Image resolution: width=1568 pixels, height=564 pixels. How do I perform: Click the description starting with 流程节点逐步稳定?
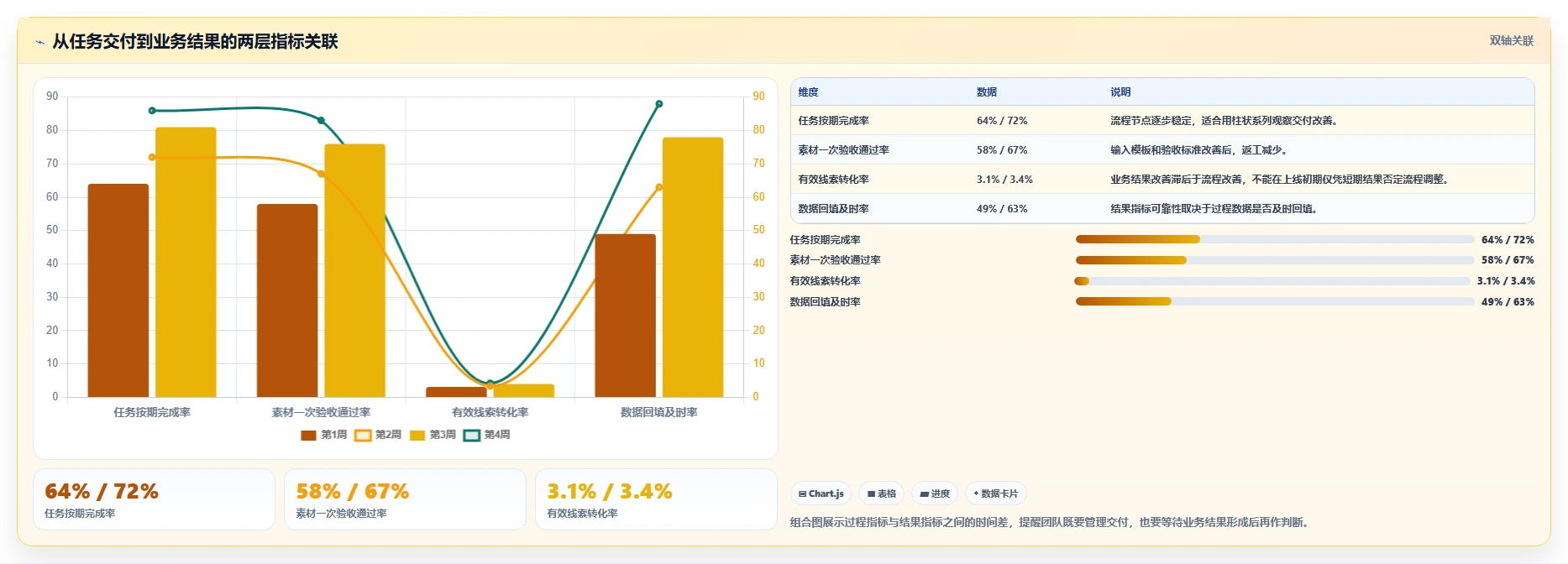click(1225, 121)
